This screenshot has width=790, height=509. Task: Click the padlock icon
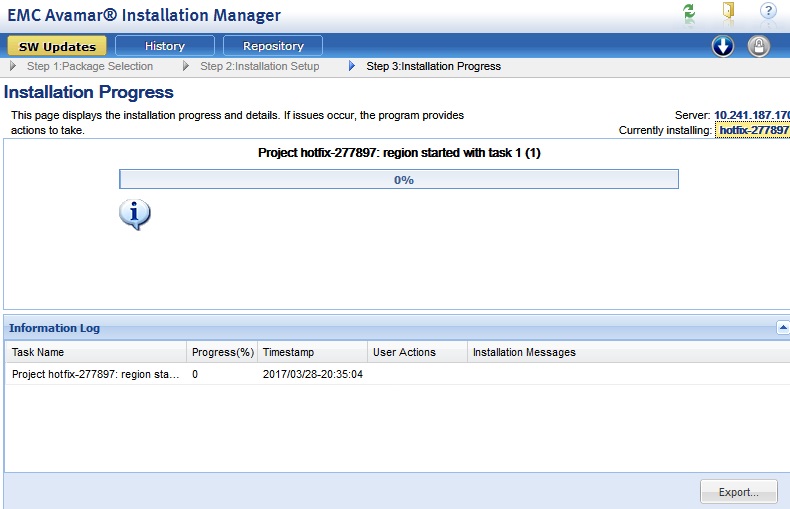tap(759, 46)
